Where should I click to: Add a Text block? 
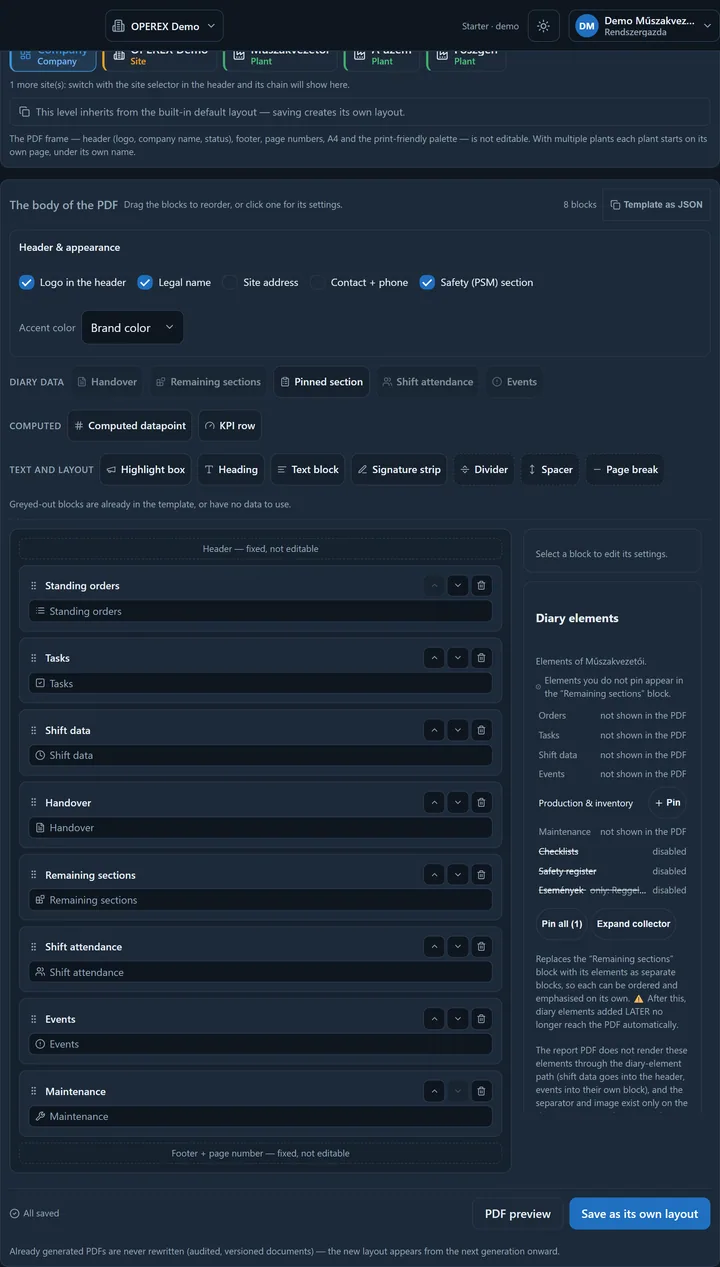click(x=308, y=470)
